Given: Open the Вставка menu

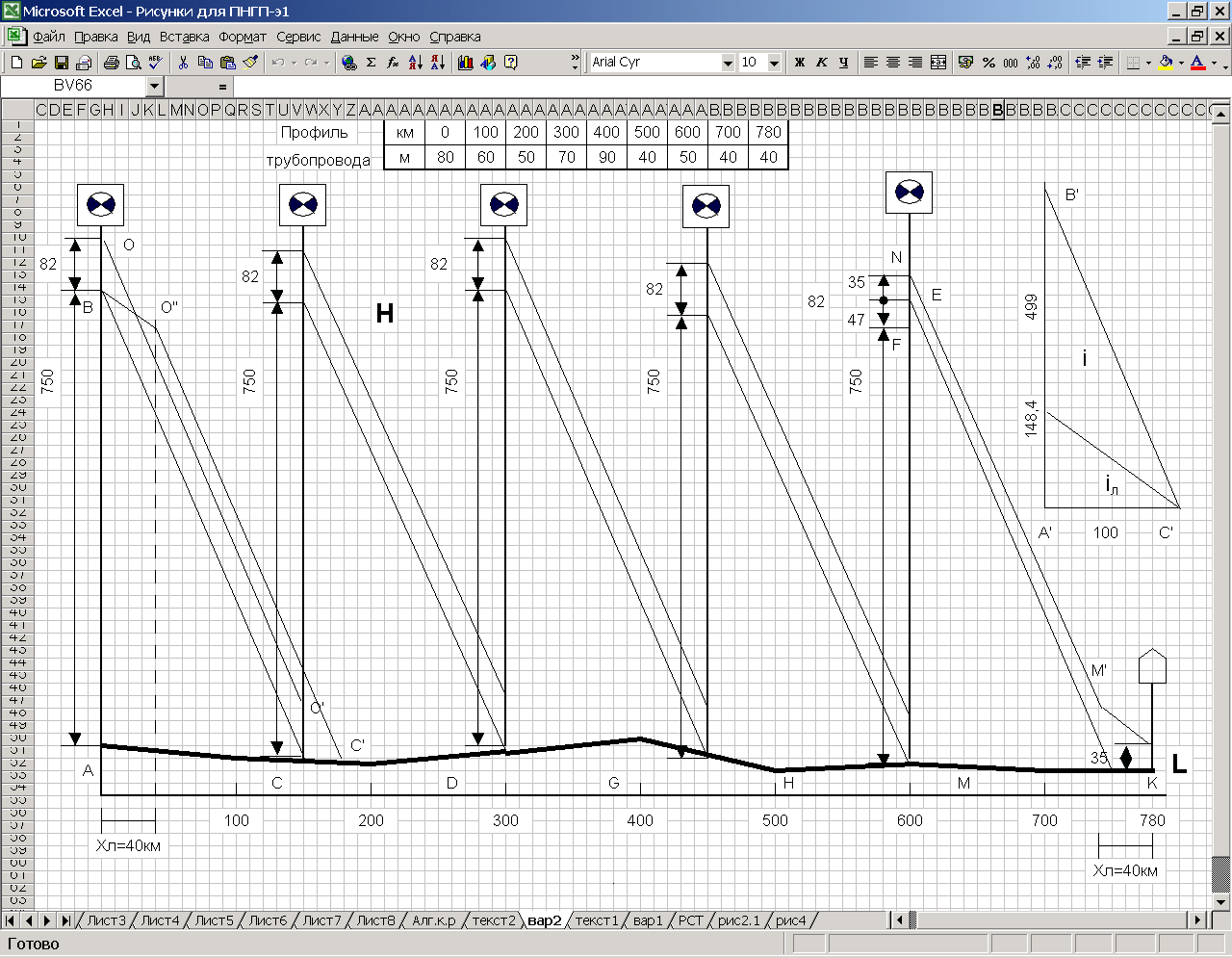Looking at the screenshot, I should pyautogui.click(x=185, y=37).
